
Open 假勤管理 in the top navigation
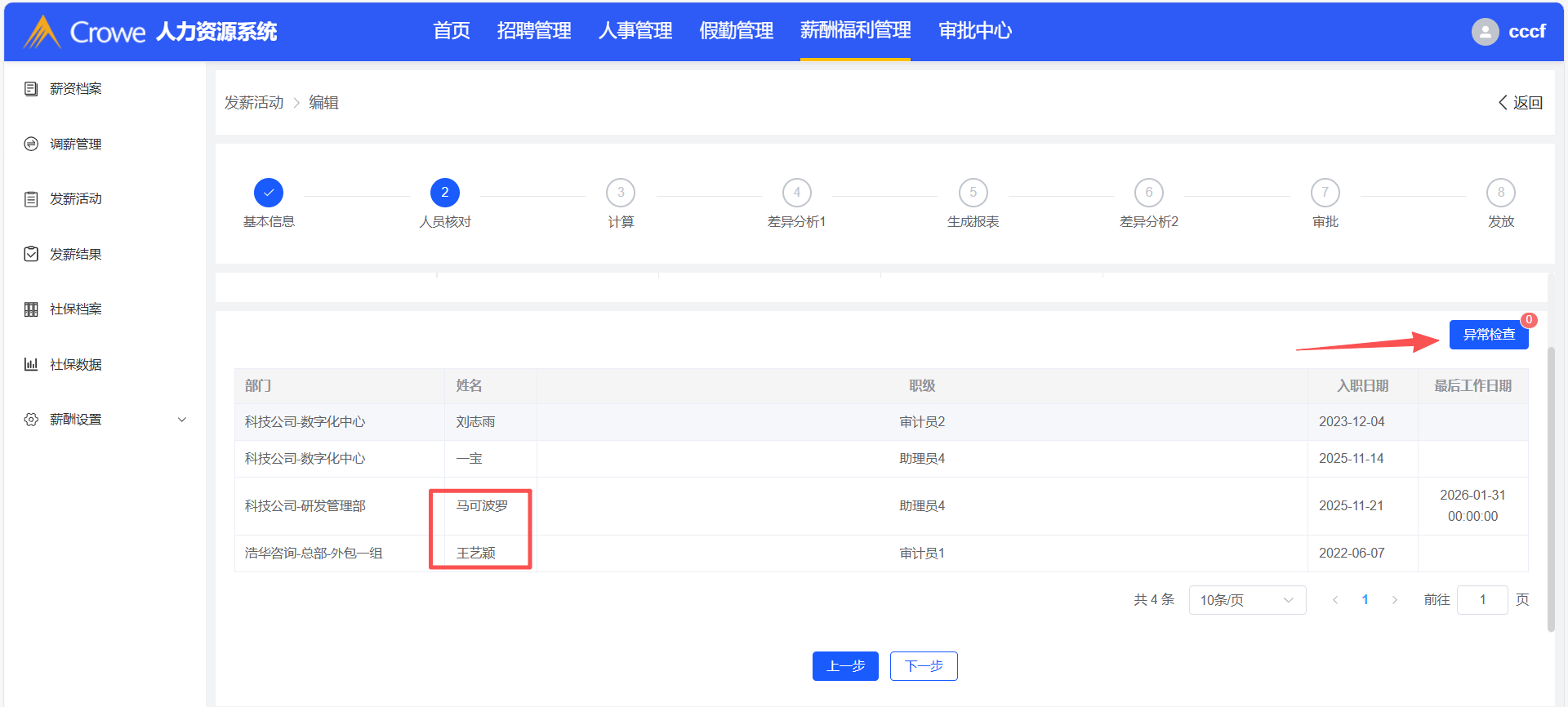[x=737, y=31]
